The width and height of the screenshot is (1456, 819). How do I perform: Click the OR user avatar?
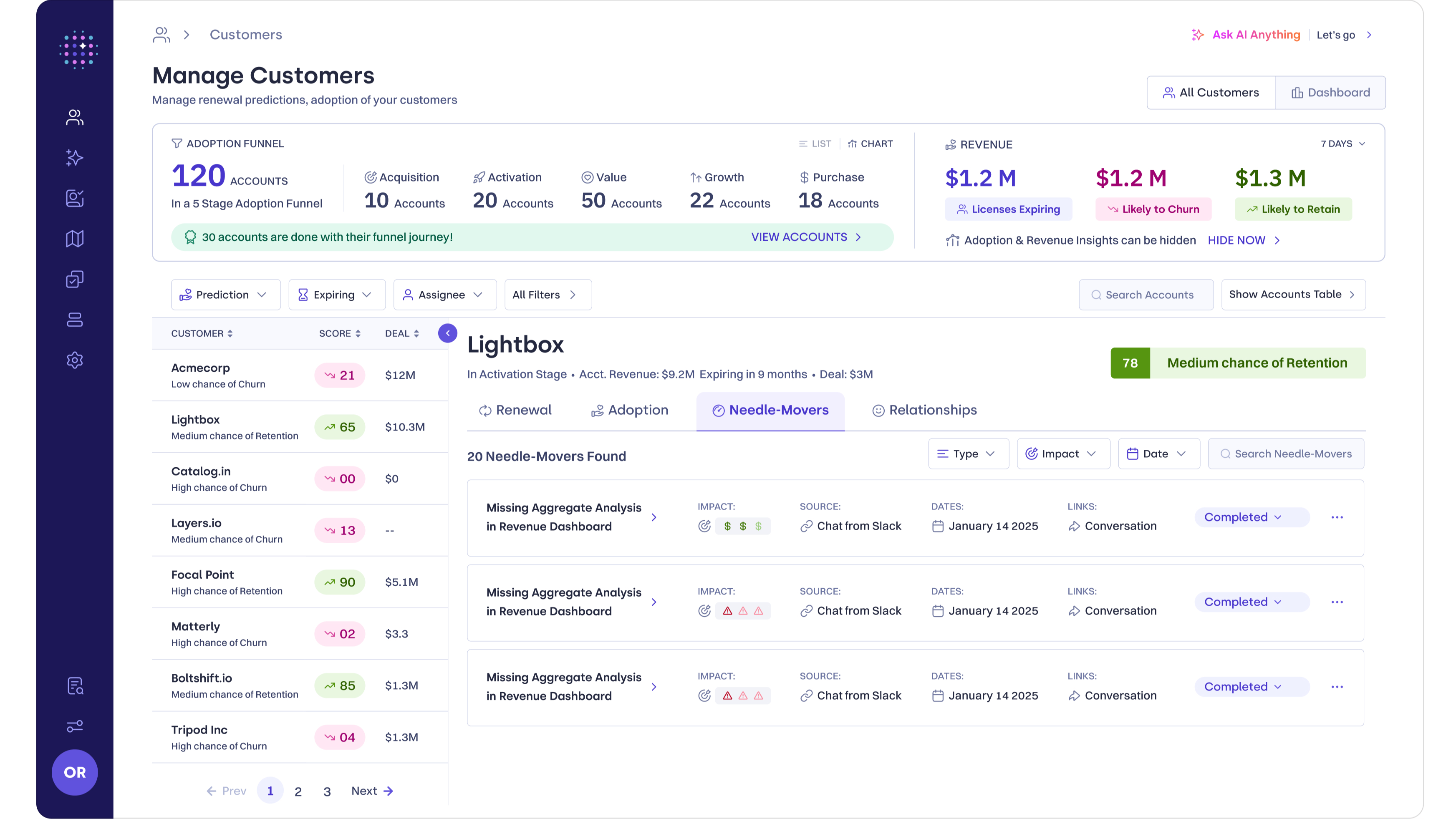pos(75,772)
